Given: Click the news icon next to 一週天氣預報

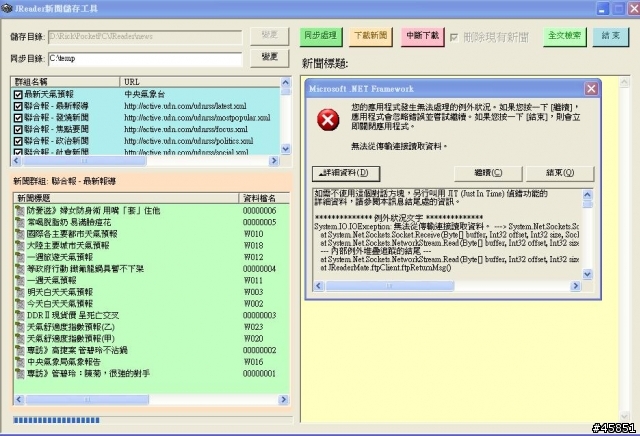Looking at the screenshot, I should point(20,281).
